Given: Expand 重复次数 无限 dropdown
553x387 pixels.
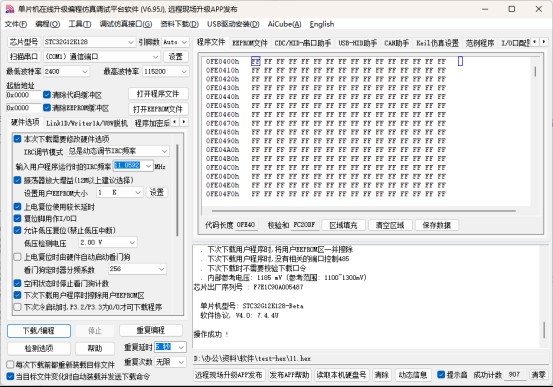Looking at the screenshot, I should pyautogui.click(x=182, y=362).
